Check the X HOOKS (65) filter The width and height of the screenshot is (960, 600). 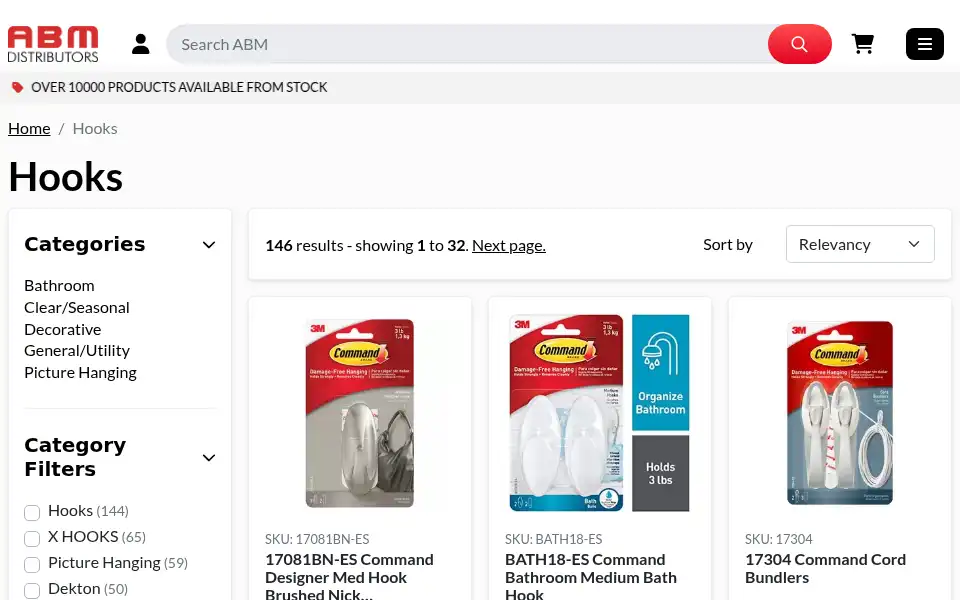[32, 539]
